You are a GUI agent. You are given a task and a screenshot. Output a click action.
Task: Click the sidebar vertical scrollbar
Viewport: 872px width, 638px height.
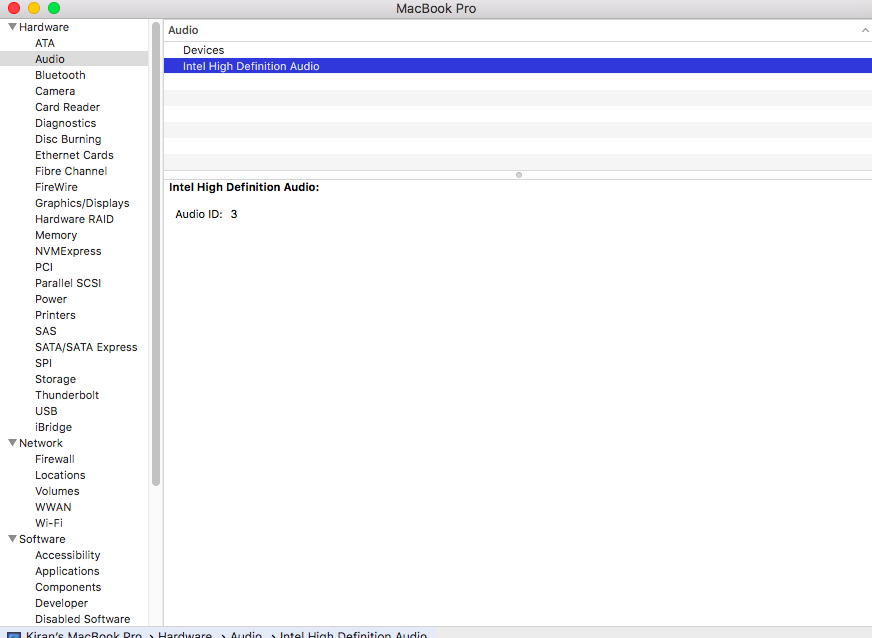point(156,250)
